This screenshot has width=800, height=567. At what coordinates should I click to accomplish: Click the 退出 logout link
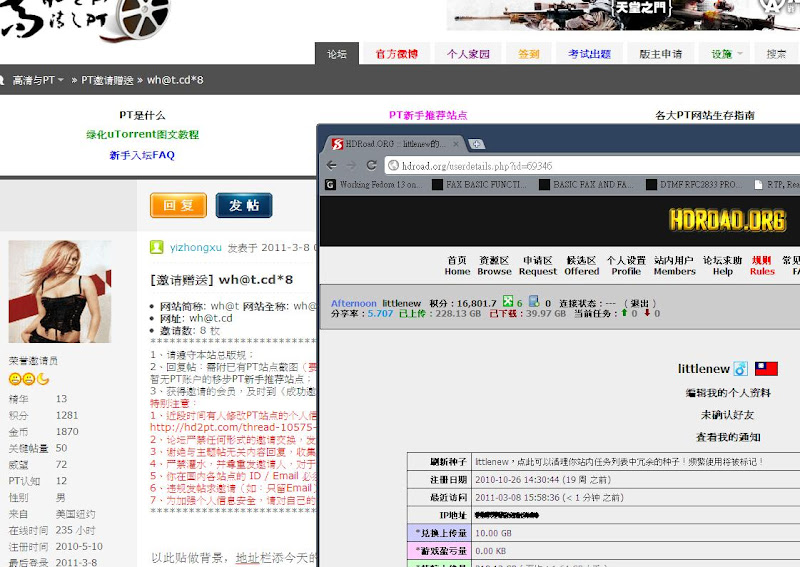tap(639, 303)
